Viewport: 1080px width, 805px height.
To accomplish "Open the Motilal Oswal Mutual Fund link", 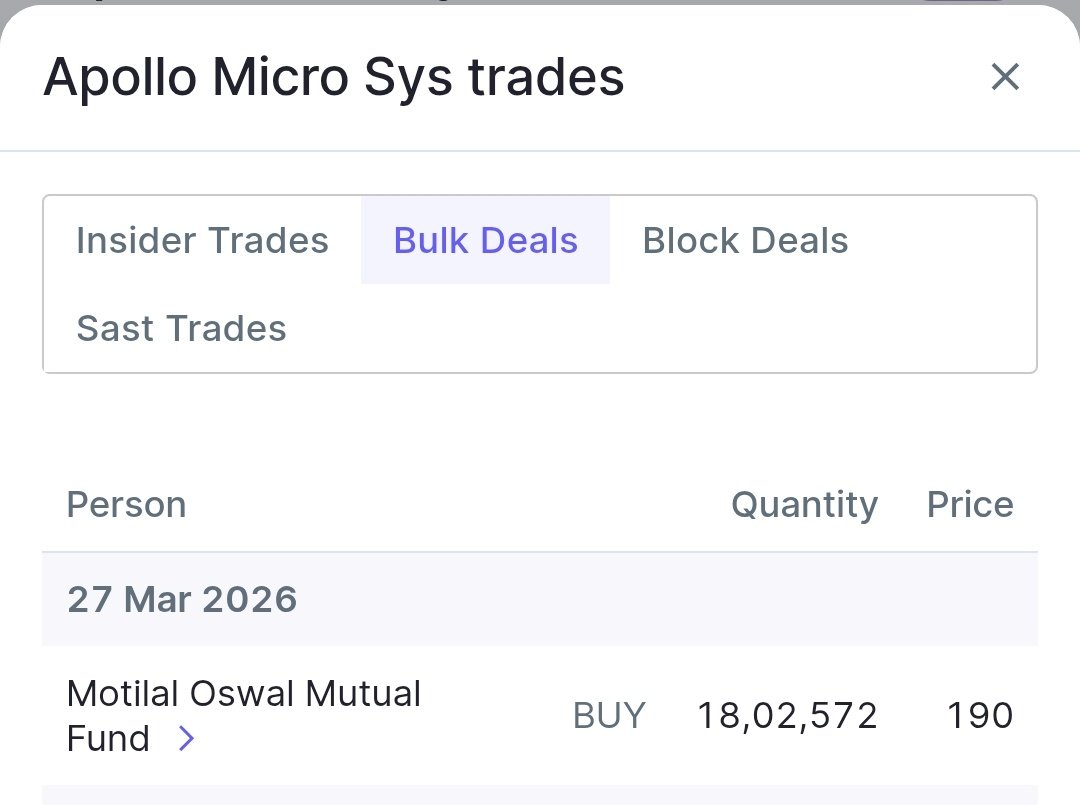I will (x=243, y=694).
